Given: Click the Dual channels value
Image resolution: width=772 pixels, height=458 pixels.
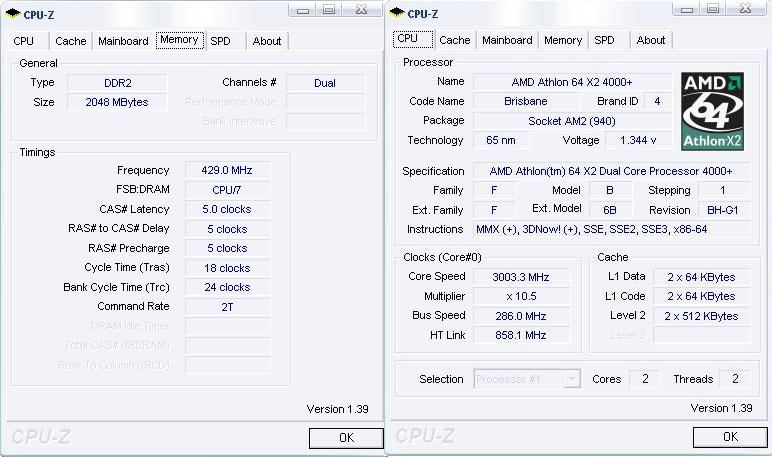Looking at the screenshot, I should [325, 83].
